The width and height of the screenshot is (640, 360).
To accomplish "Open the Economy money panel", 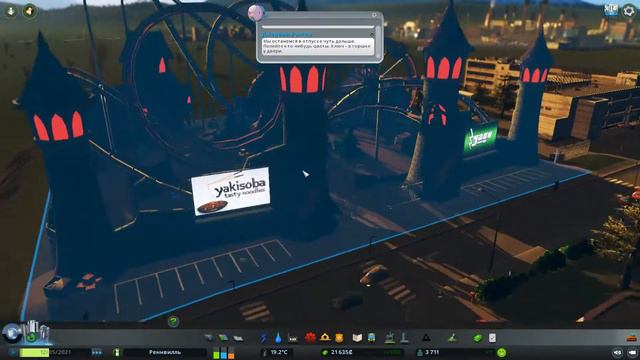I will tap(478, 338).
